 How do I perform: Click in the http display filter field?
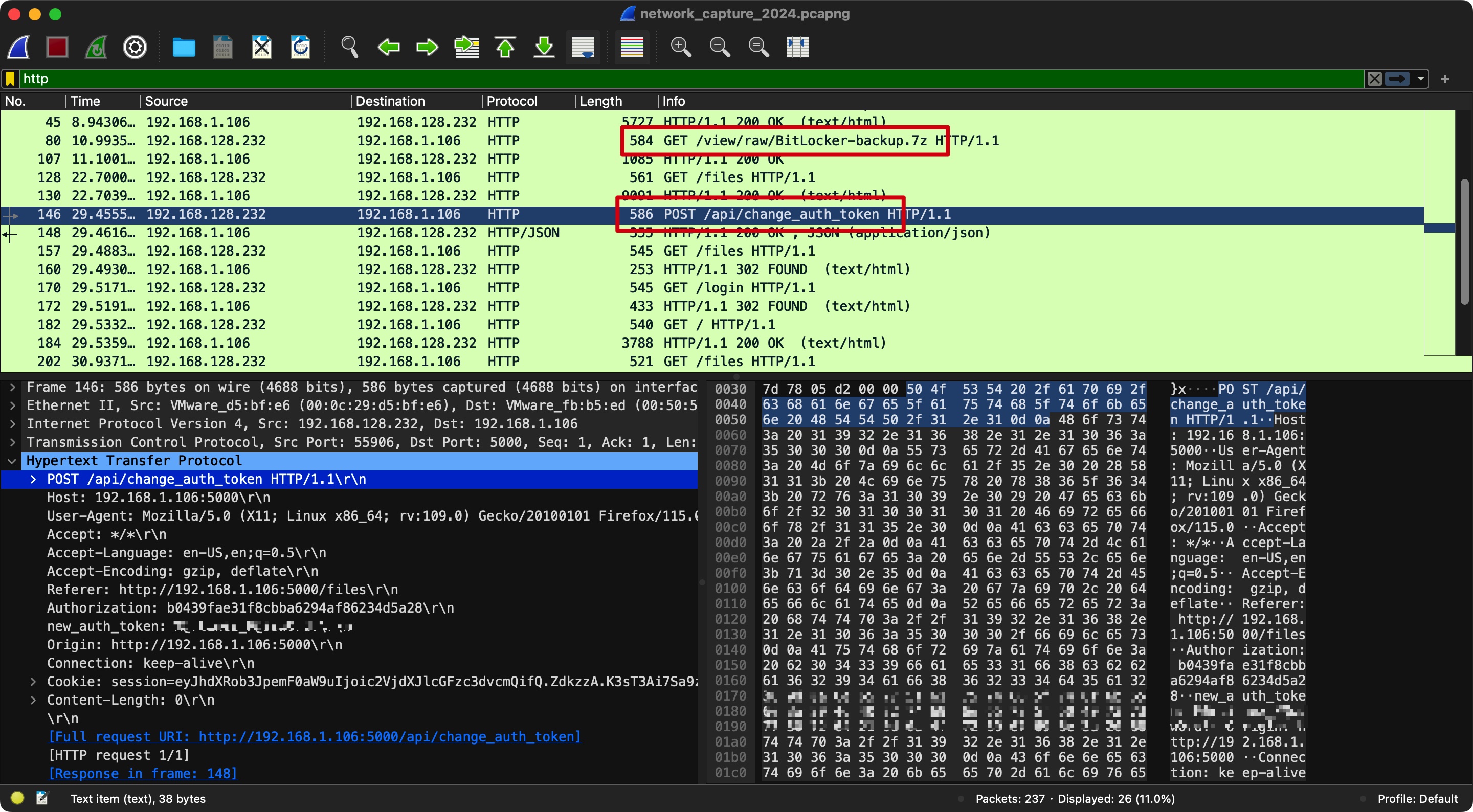click(x=686, y=79)
